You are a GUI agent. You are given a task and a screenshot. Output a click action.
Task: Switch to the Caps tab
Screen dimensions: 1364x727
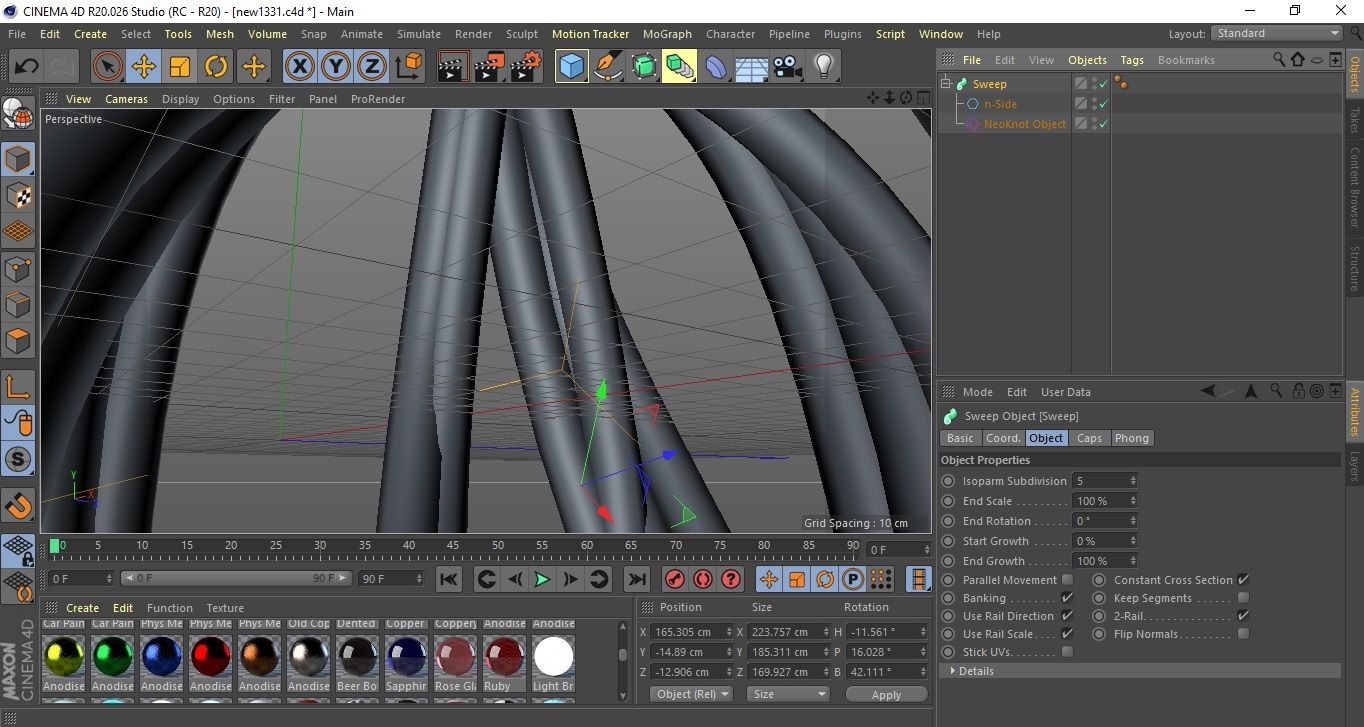1089,438
